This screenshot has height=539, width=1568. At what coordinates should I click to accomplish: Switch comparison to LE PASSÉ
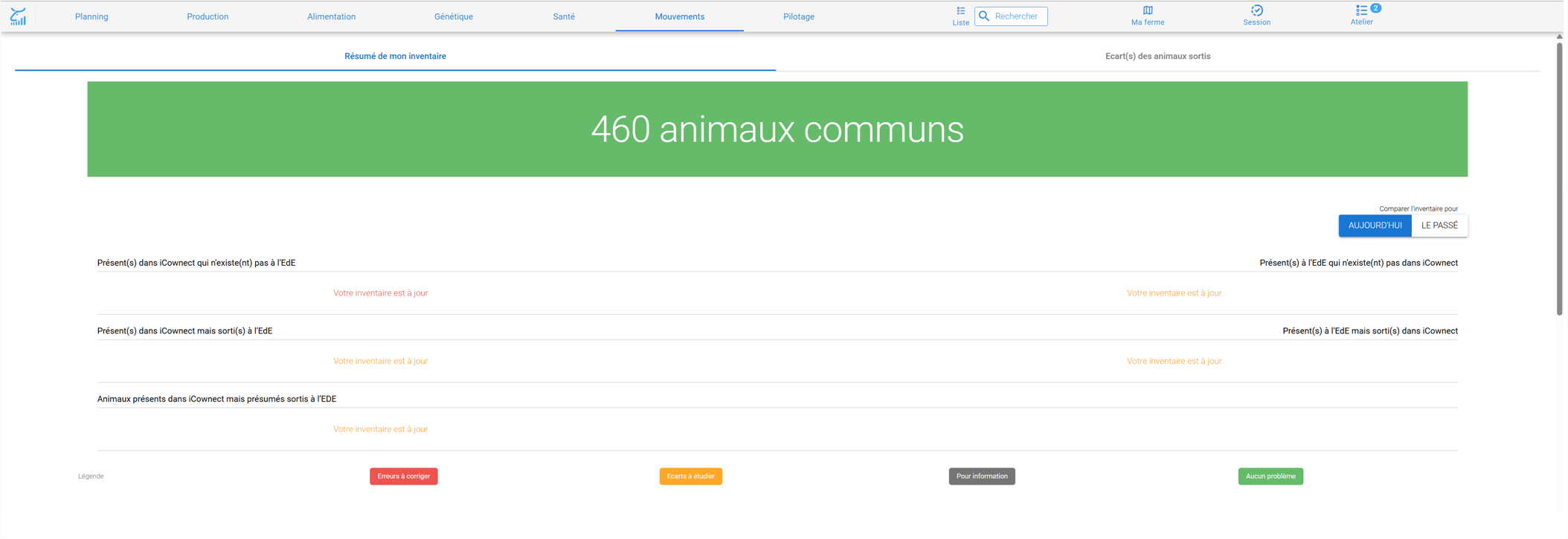tap(1439, 226)
